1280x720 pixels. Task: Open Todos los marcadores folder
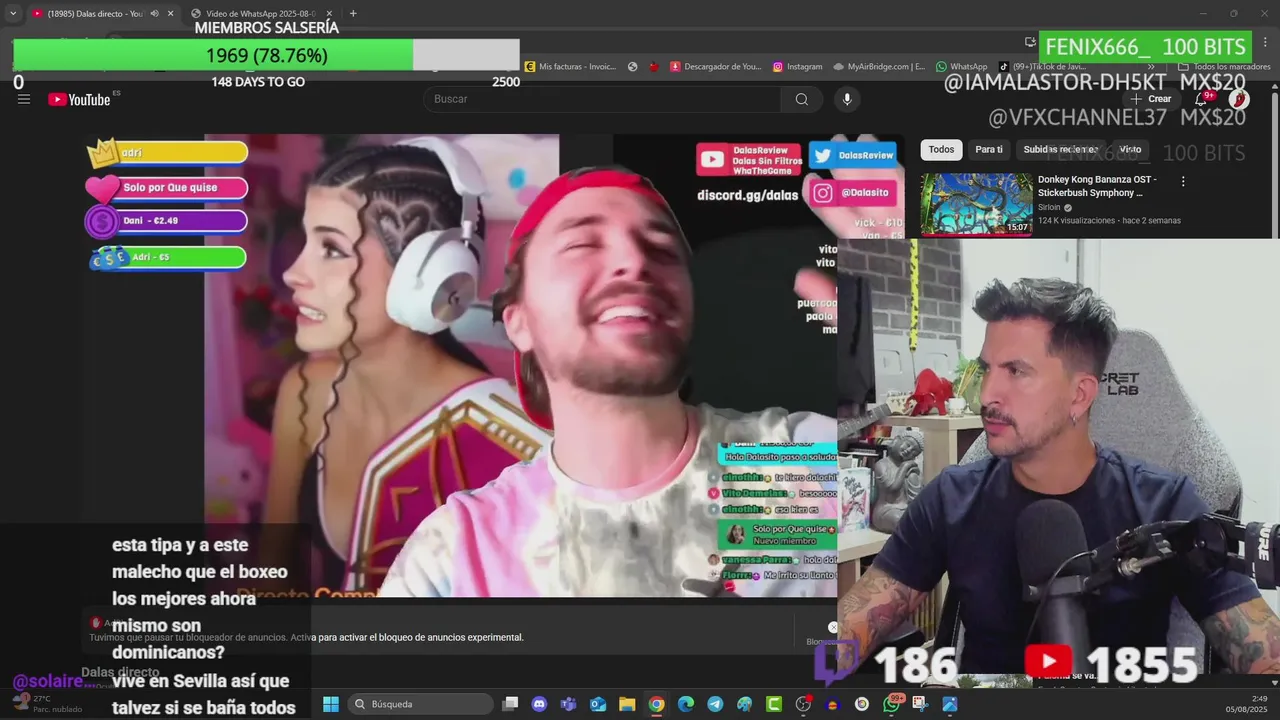1225,67
